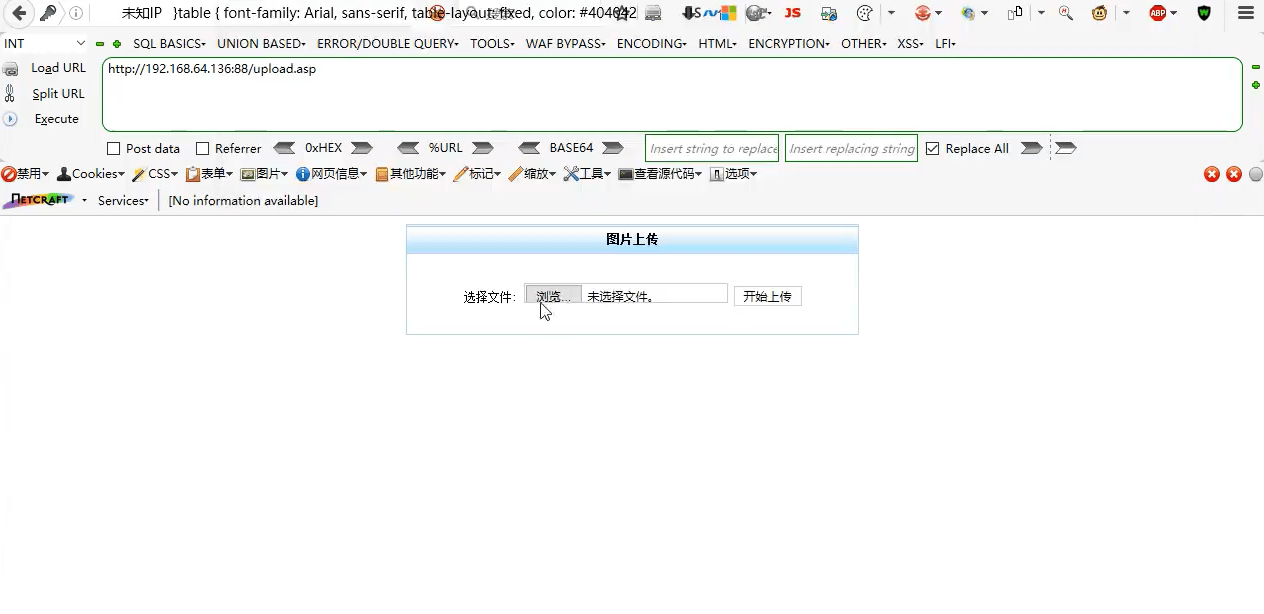Expand the ENCRYPTION menu

pos(789,44)
